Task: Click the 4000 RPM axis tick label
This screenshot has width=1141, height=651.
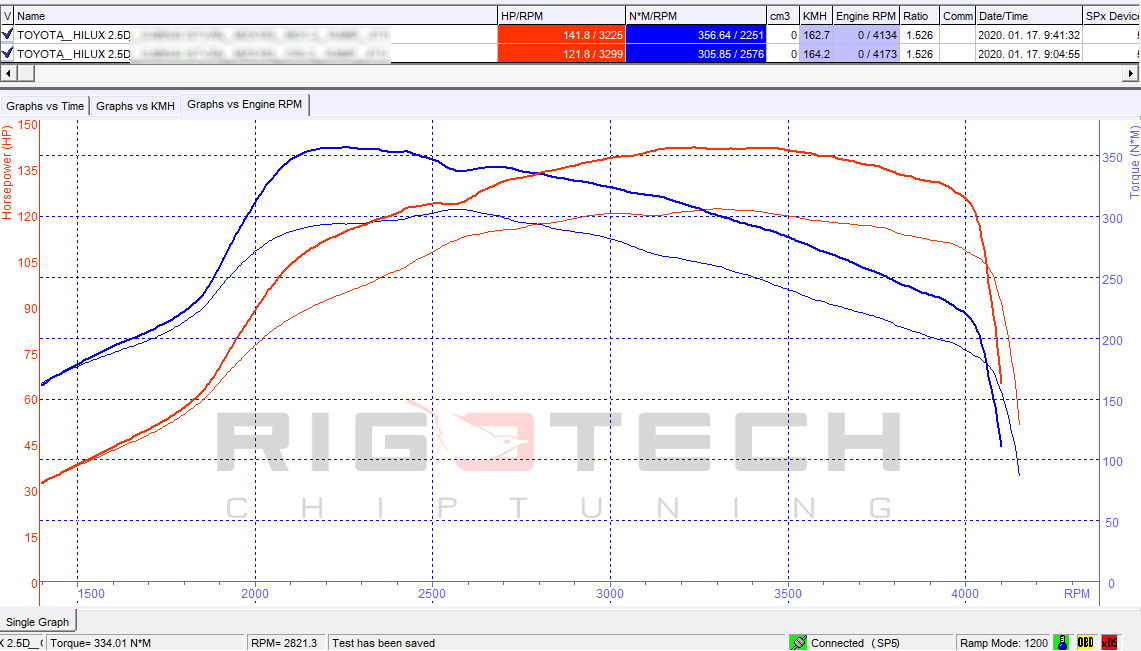Action: point(965,594)
